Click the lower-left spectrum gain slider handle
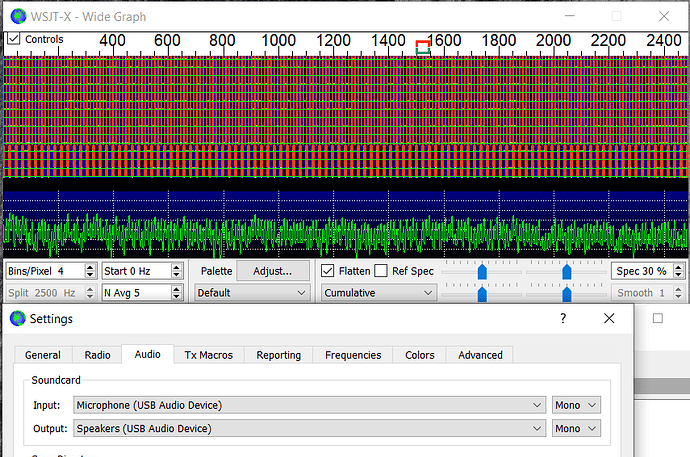The width and height of the screenshot is (690, 457). click(482, 294)
